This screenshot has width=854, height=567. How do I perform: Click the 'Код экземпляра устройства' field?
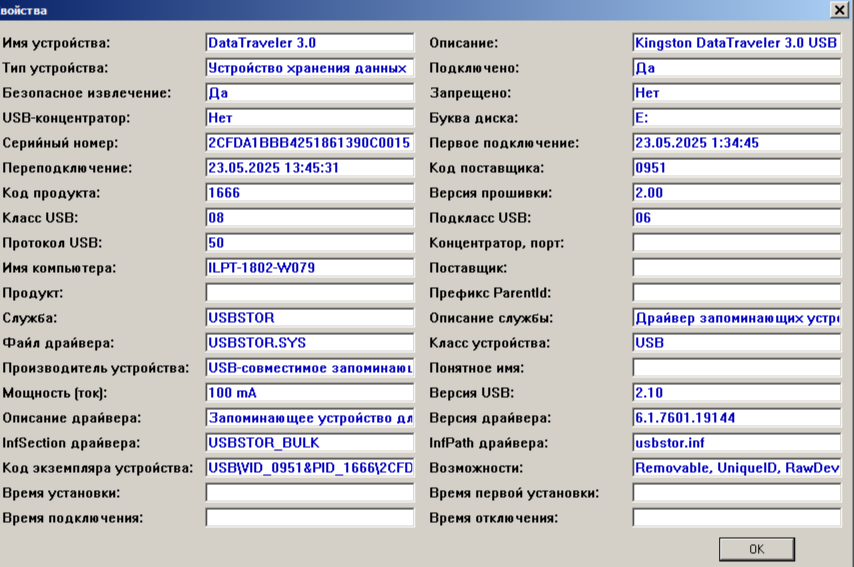click(309, 468)
